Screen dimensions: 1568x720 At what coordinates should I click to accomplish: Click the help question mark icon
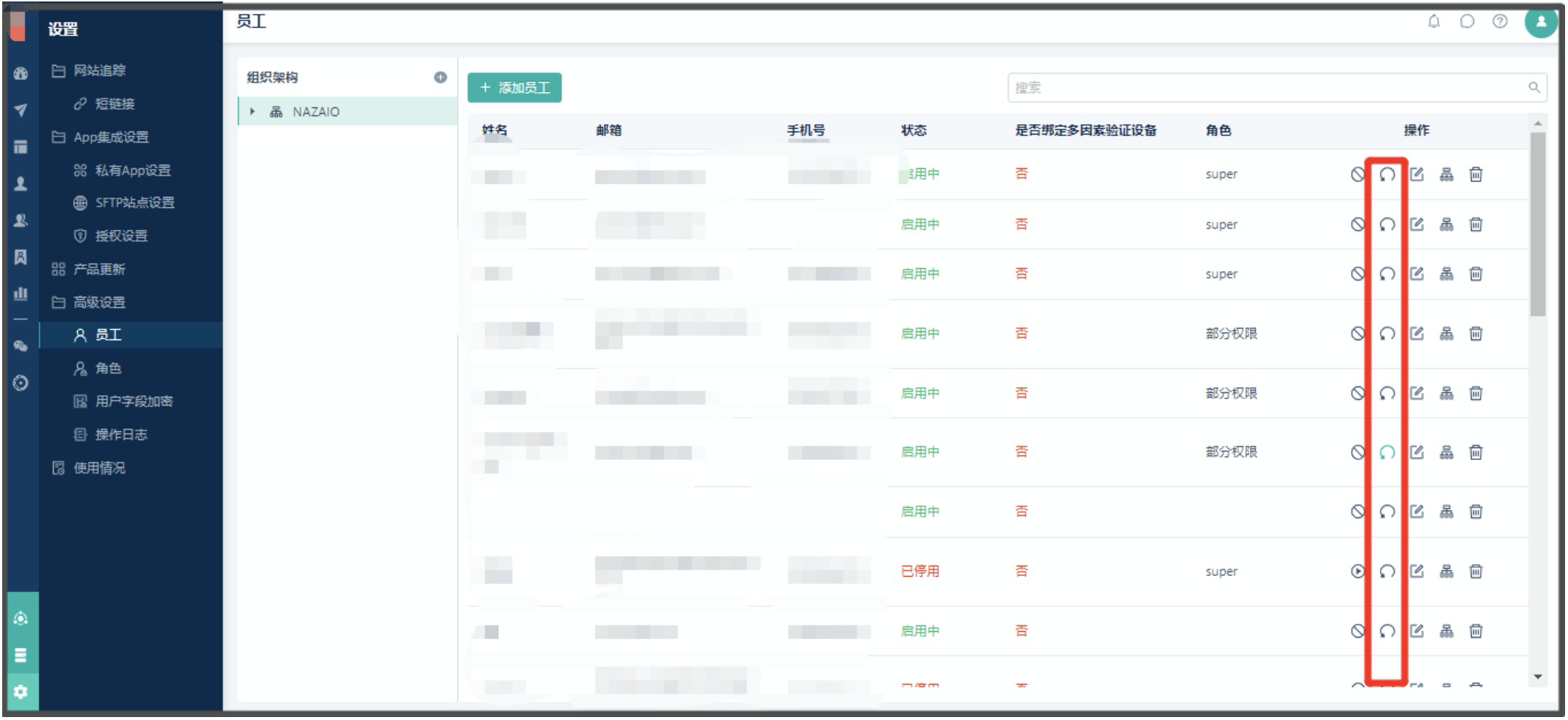pos(1500,21)
